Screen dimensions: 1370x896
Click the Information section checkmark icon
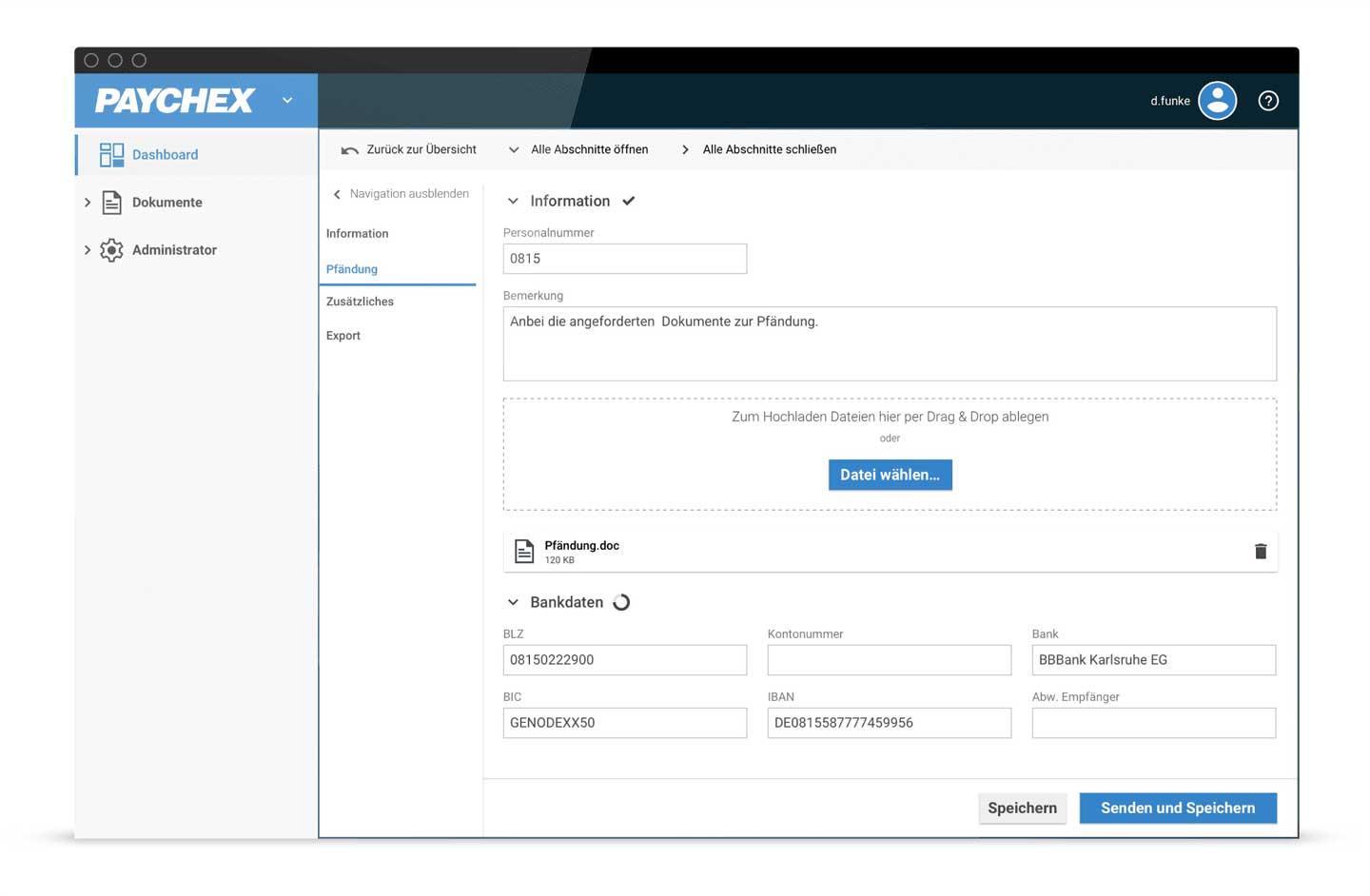[x=629, y=201]
